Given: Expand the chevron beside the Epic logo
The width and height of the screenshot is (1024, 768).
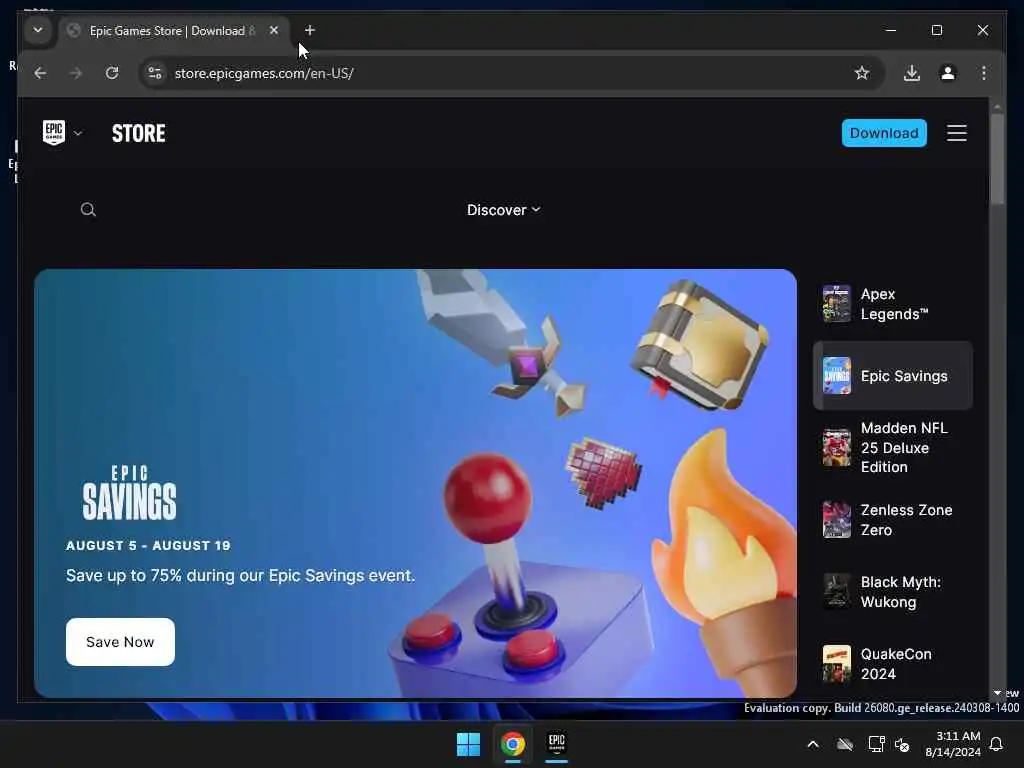Looking at the screenshot, I should (78, 133).
